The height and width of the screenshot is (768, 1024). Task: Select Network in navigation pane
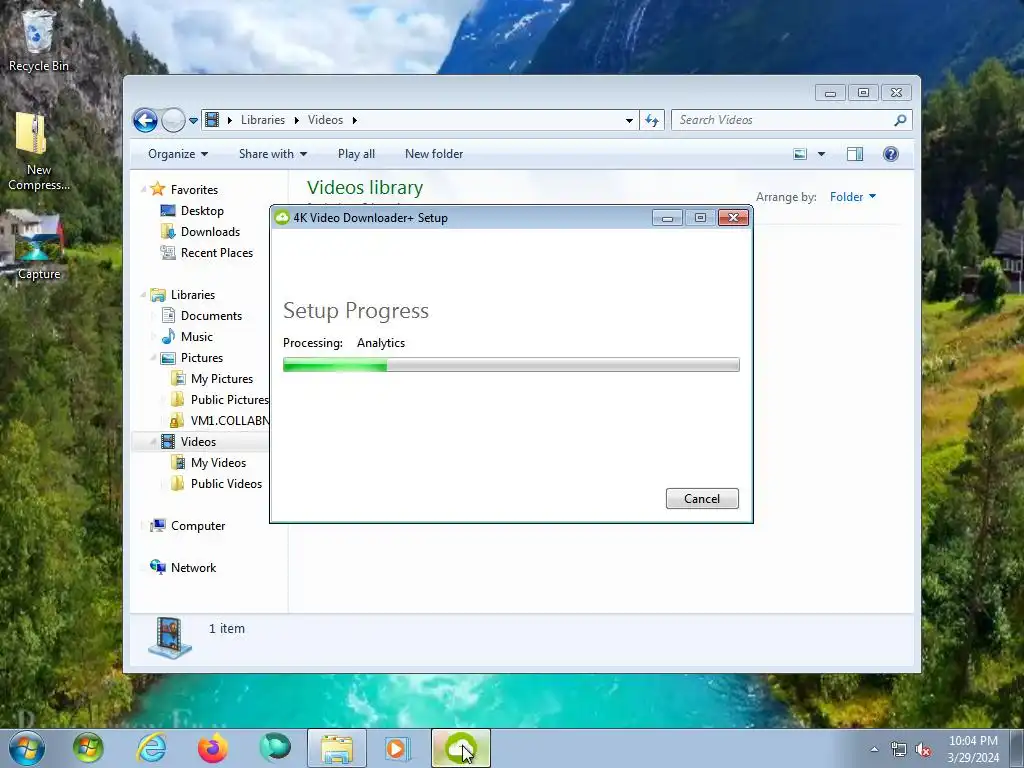[x=193, y=568]
